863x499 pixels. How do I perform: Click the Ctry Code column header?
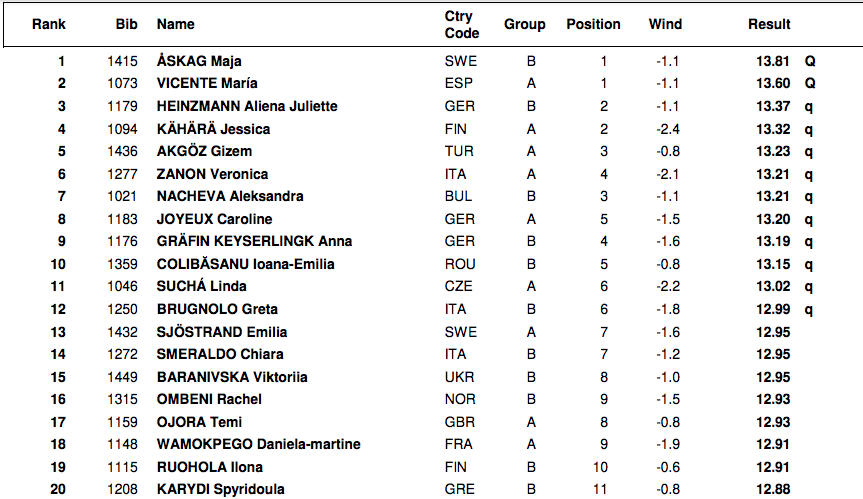[x=460, y=25]
